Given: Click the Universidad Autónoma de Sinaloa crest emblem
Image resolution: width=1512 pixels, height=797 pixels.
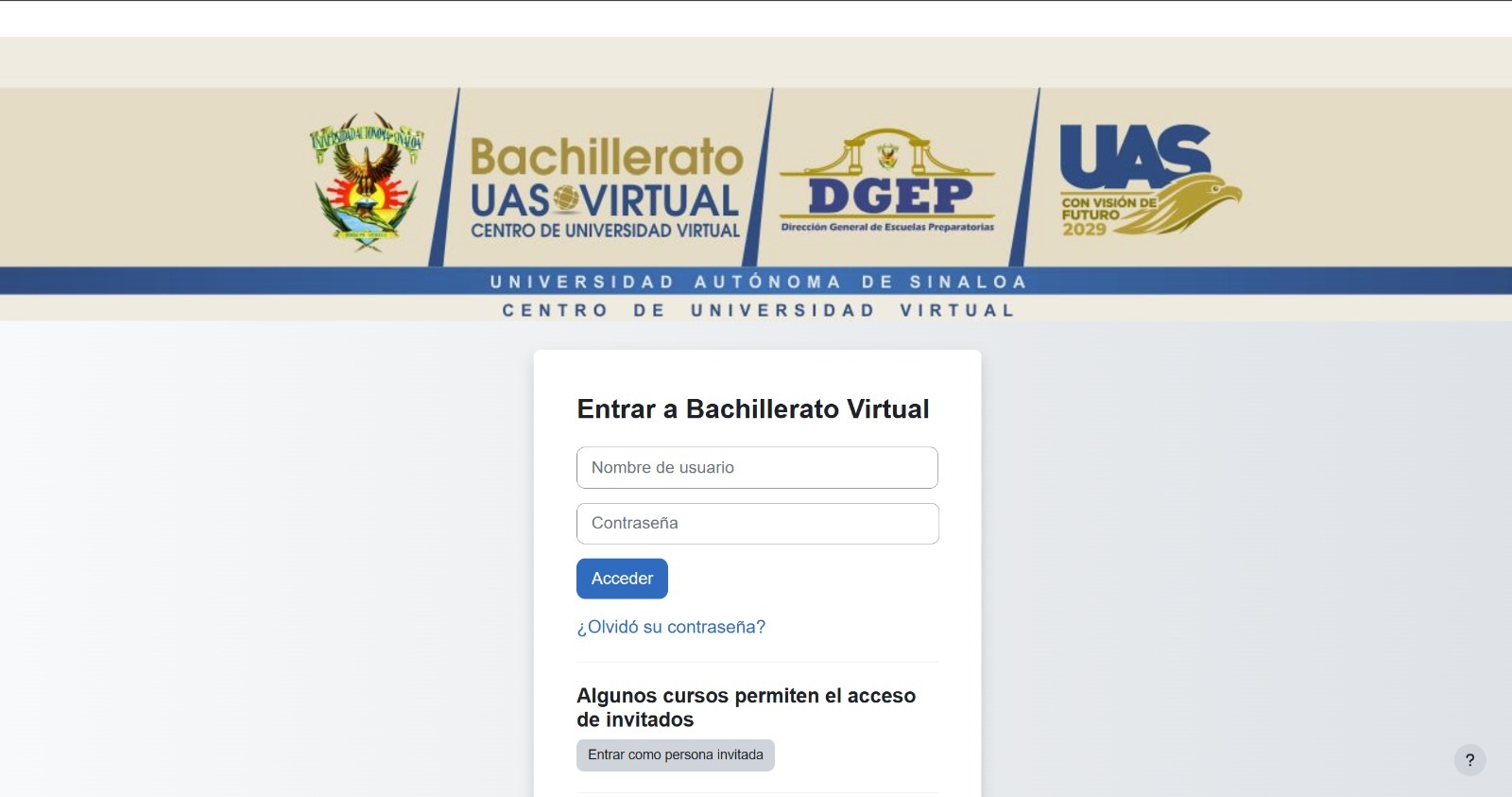Looking at the screenshot, I should pyautogui.click(x=367, y=182).
